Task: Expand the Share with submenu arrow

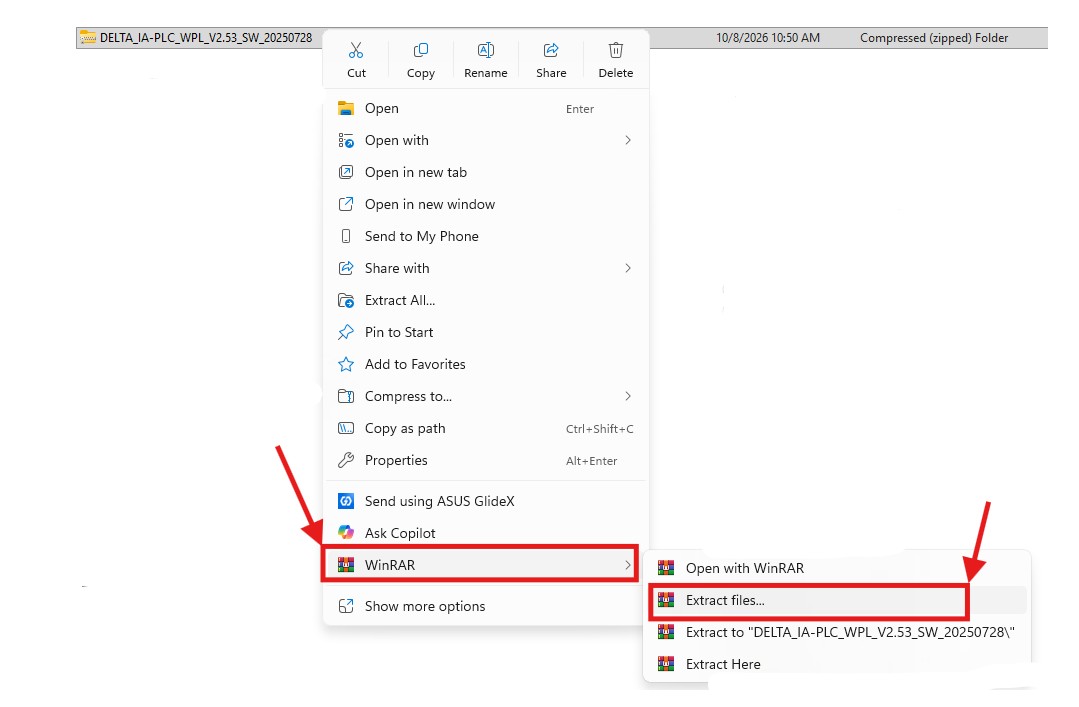Action: point(628,268)
